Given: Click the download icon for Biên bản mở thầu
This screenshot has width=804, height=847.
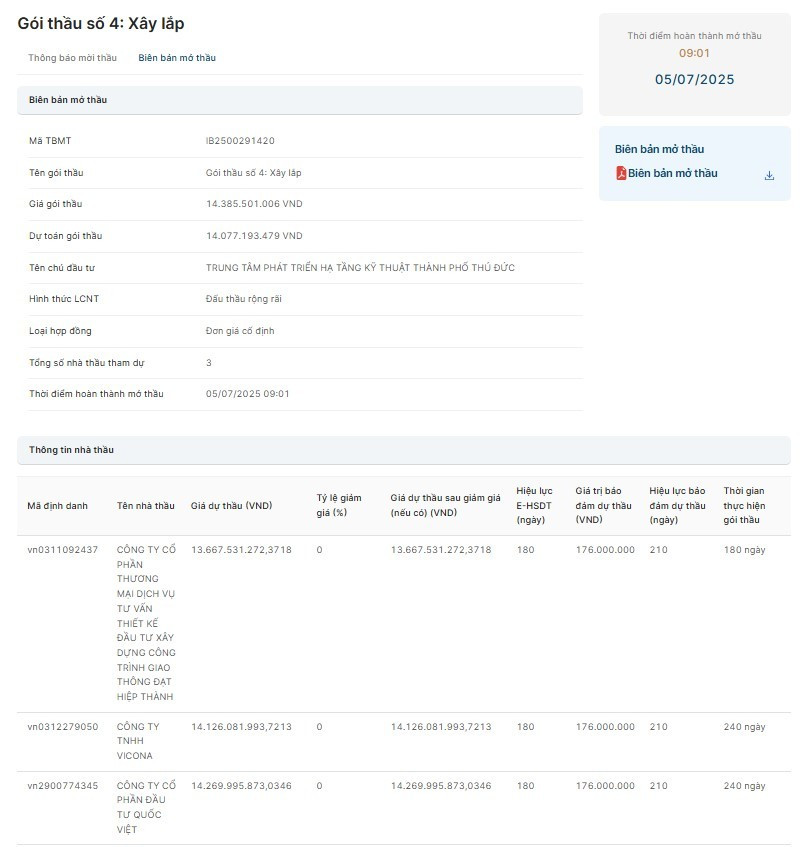Looking at the screenshot, I should 769,175.
